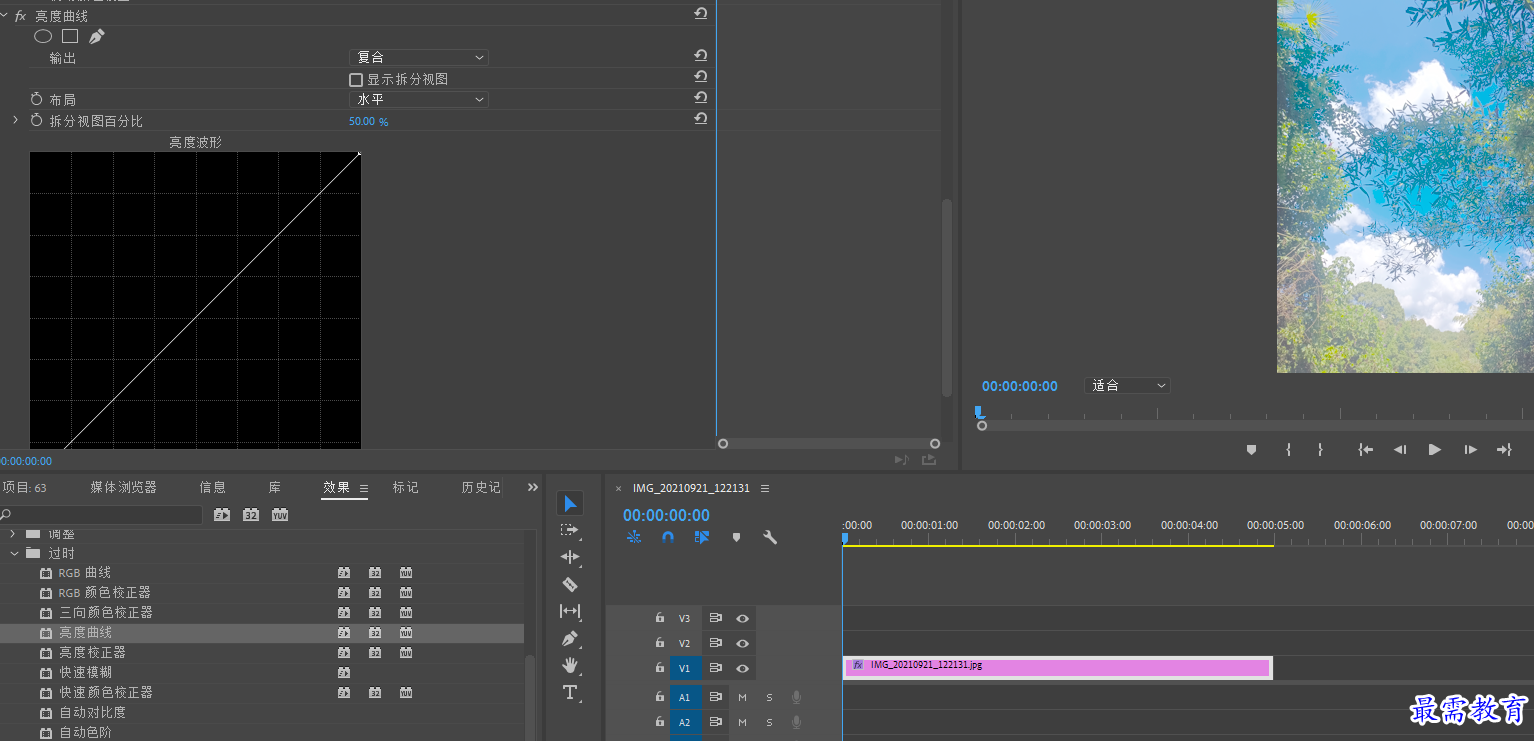Switch to the 标记 tab
The height and width of the screenshot is (741, 1534).
(405, 487)
